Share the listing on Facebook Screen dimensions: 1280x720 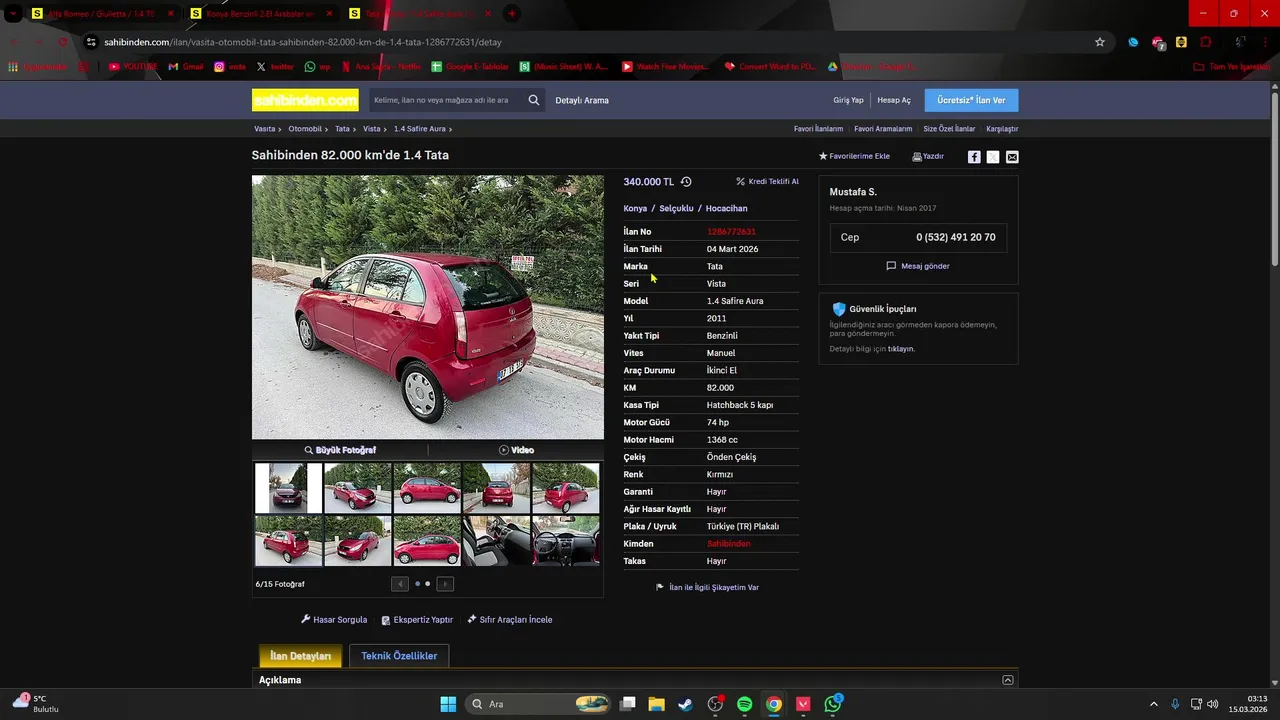click(974, 157)
